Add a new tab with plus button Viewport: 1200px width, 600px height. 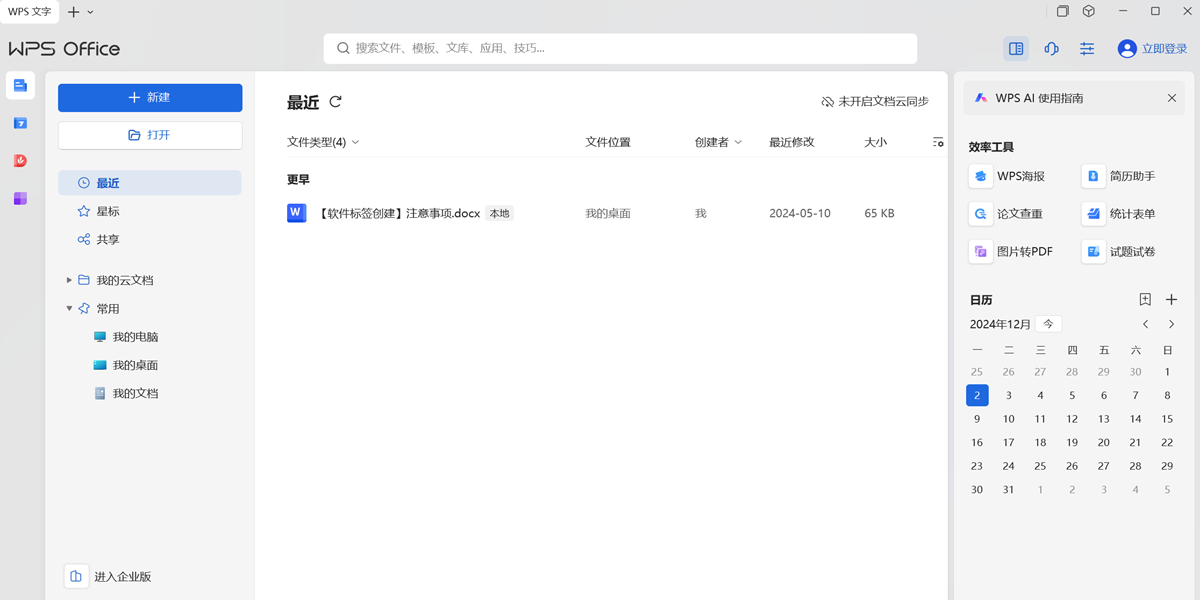pyautogui.click(x=73, y=12)
